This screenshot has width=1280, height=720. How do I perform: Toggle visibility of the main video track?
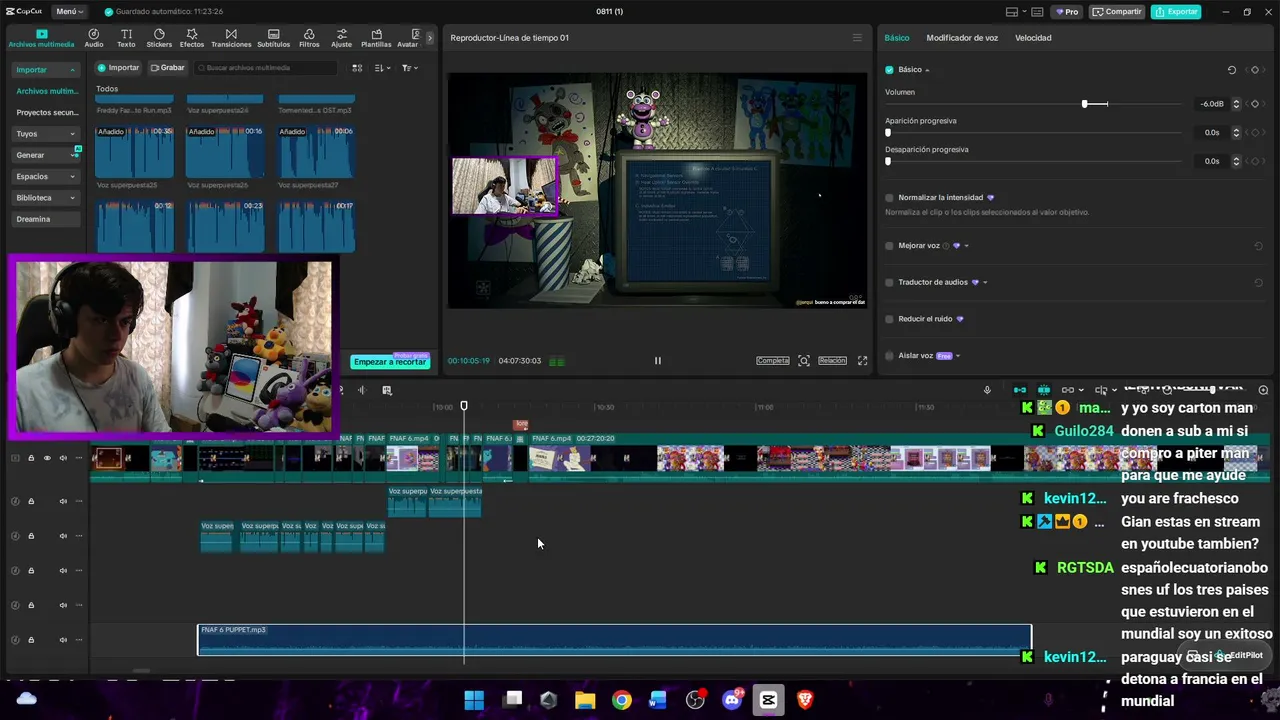point(47,458)
